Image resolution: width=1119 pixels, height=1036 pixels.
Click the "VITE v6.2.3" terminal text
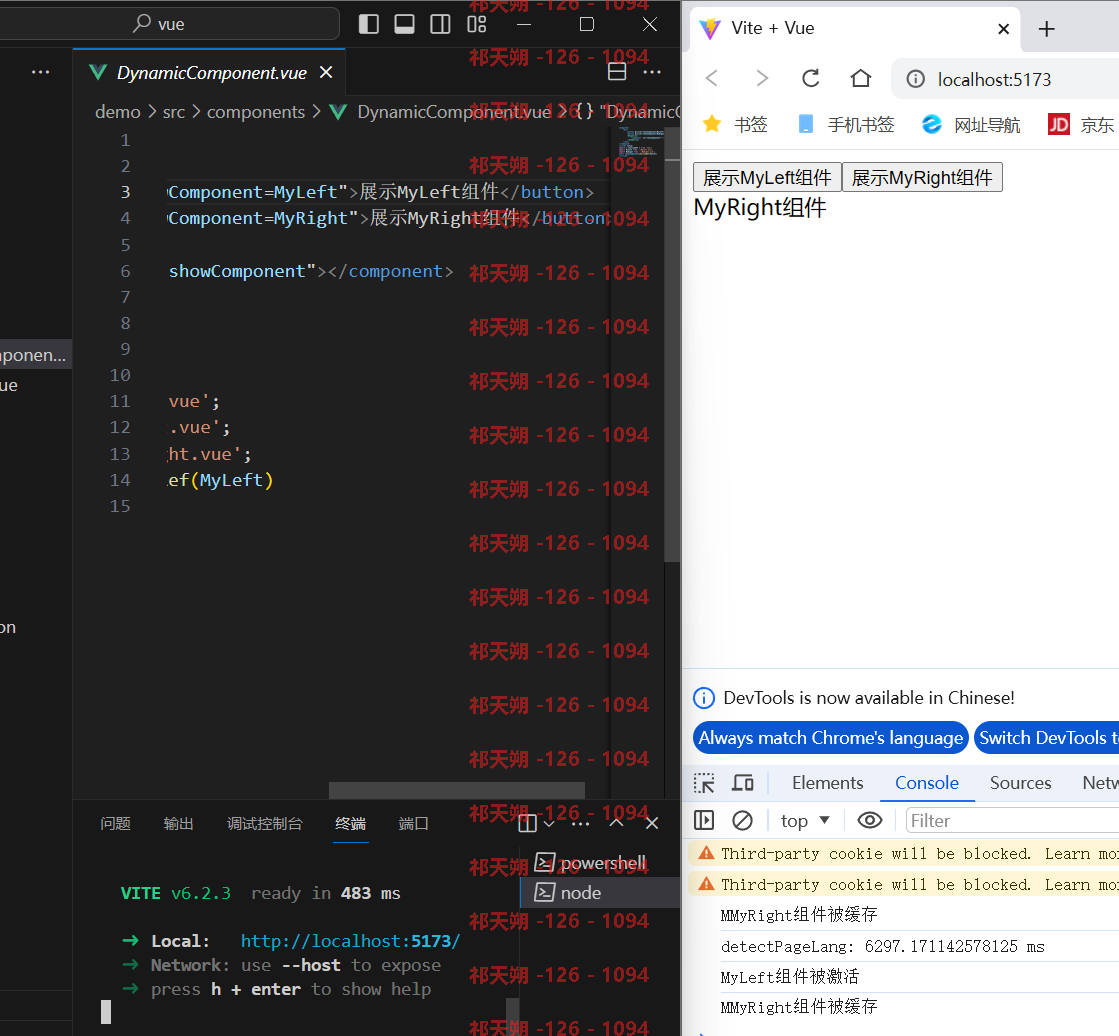click(x=176, y=893)
